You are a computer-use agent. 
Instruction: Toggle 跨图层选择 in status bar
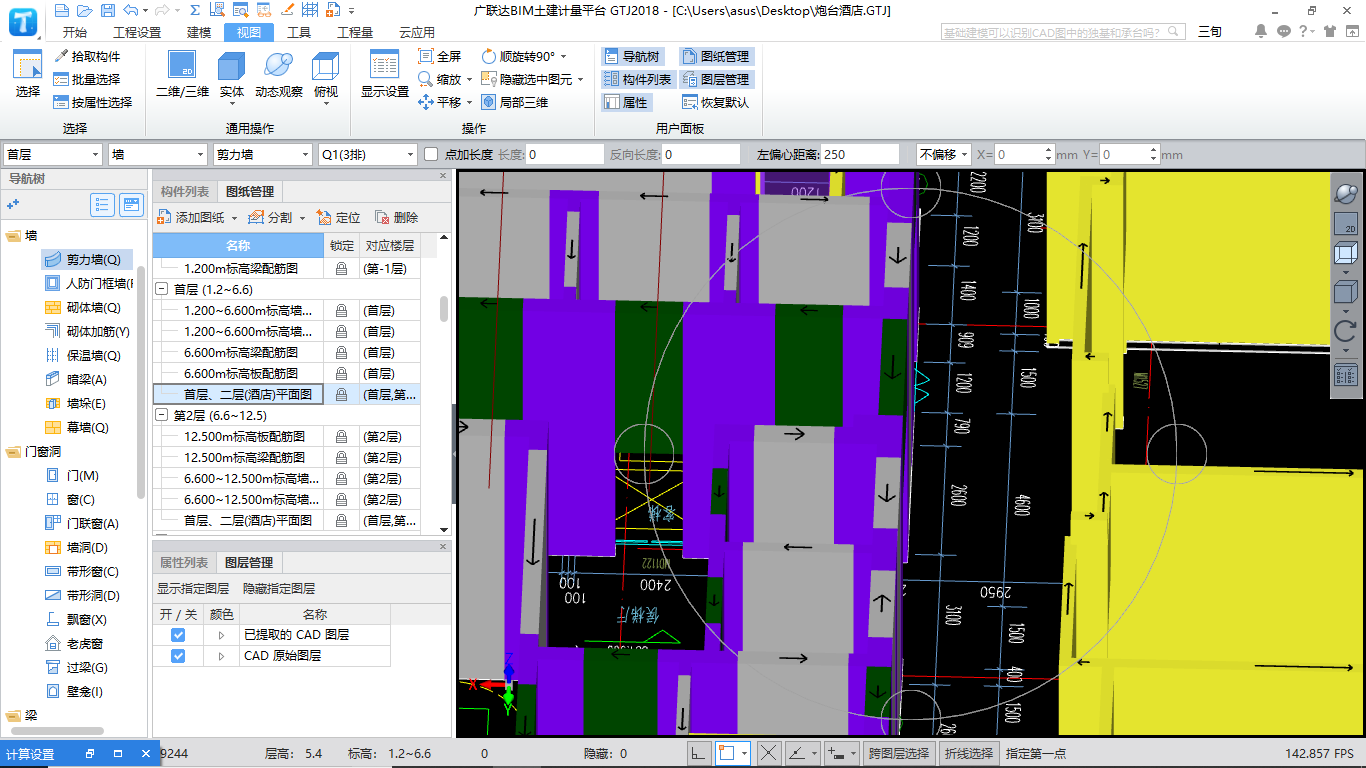pyautogui.click(x=898, y=753)
